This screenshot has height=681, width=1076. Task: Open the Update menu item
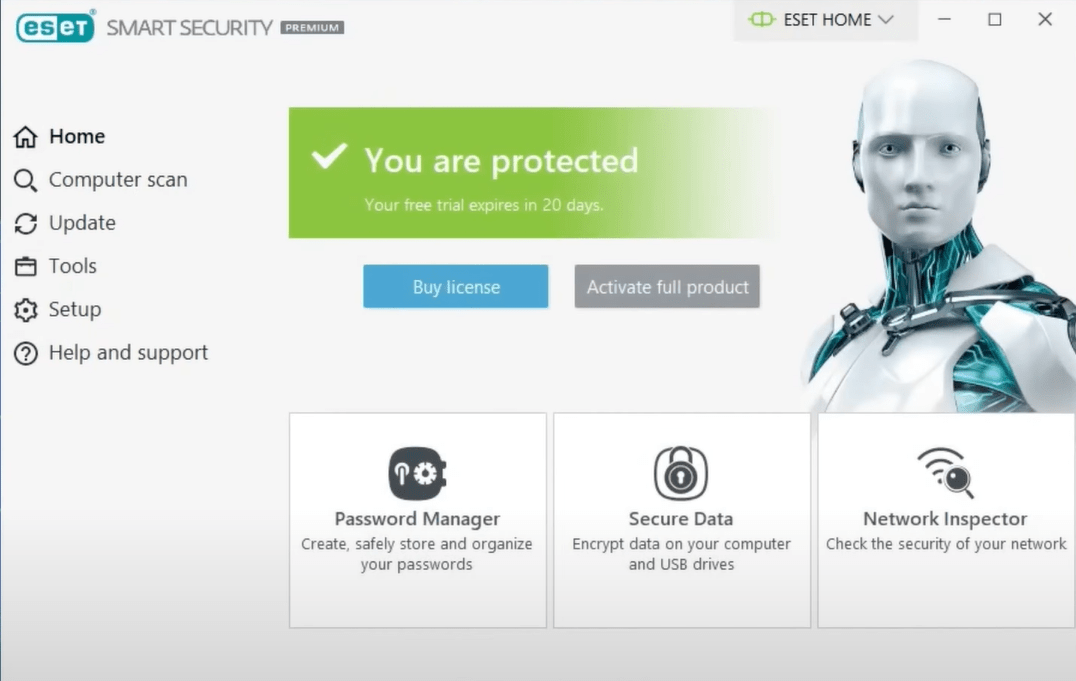click(82, 223)
